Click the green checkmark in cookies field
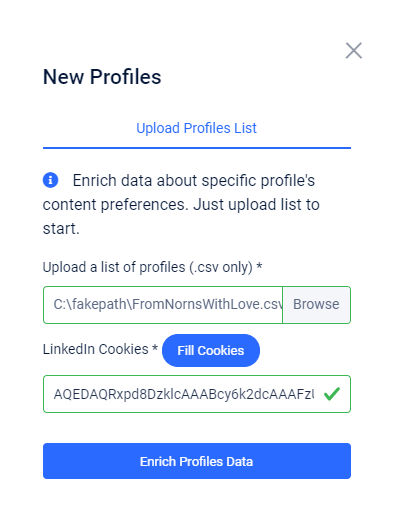 click(332, 394)
